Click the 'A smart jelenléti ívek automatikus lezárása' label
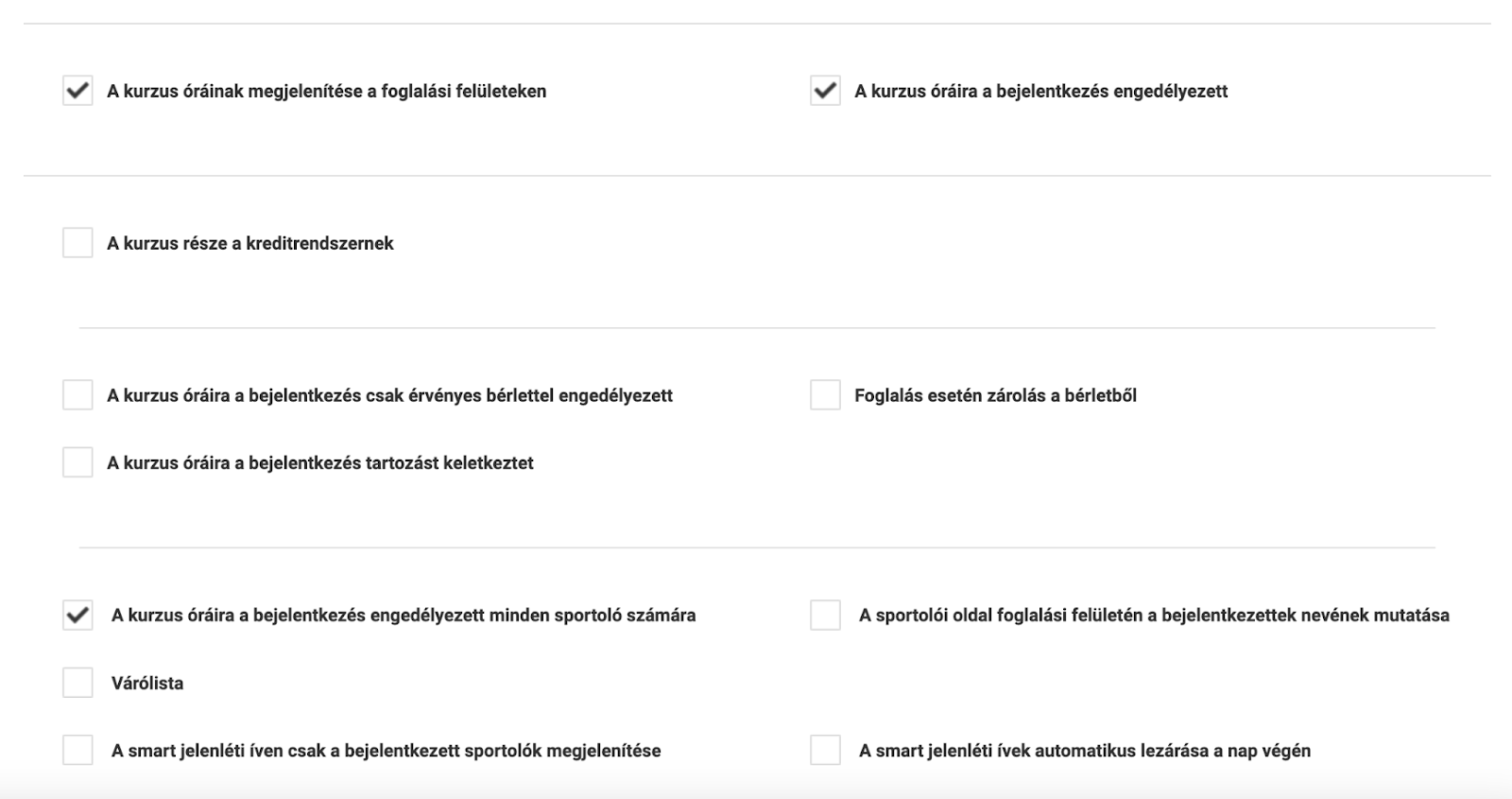1512x799 pixels. 1085,751
